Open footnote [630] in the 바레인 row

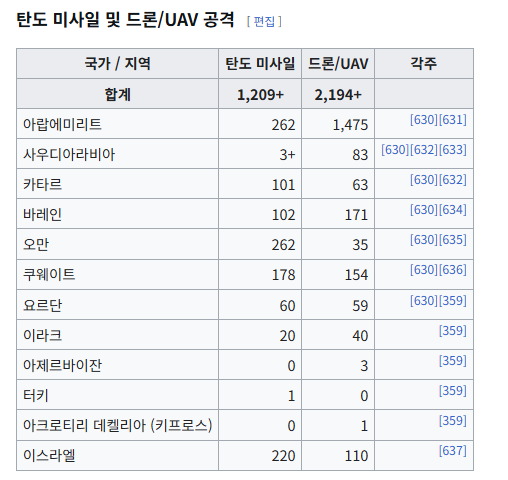pos(424,209)
